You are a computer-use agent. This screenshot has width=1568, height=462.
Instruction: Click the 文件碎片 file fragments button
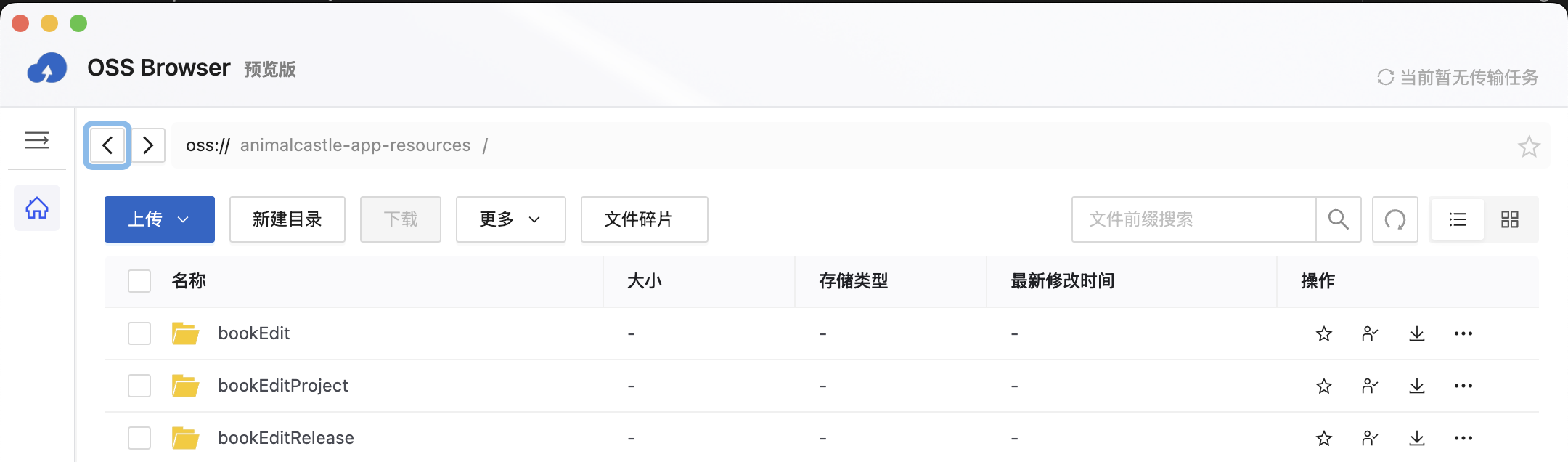tap(644, 219)
